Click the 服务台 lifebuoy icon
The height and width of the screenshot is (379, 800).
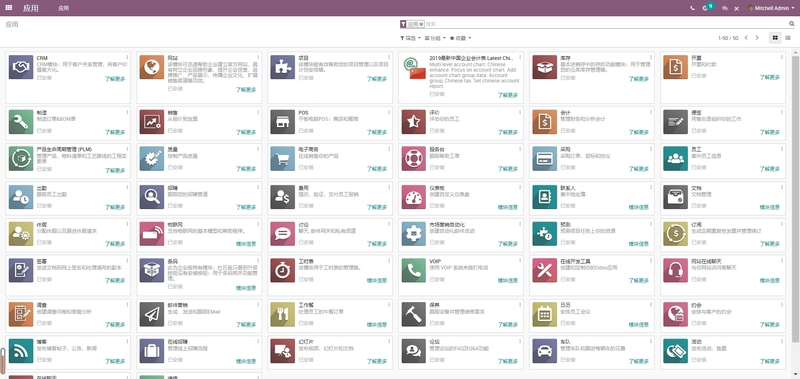[x=414, y=159]
